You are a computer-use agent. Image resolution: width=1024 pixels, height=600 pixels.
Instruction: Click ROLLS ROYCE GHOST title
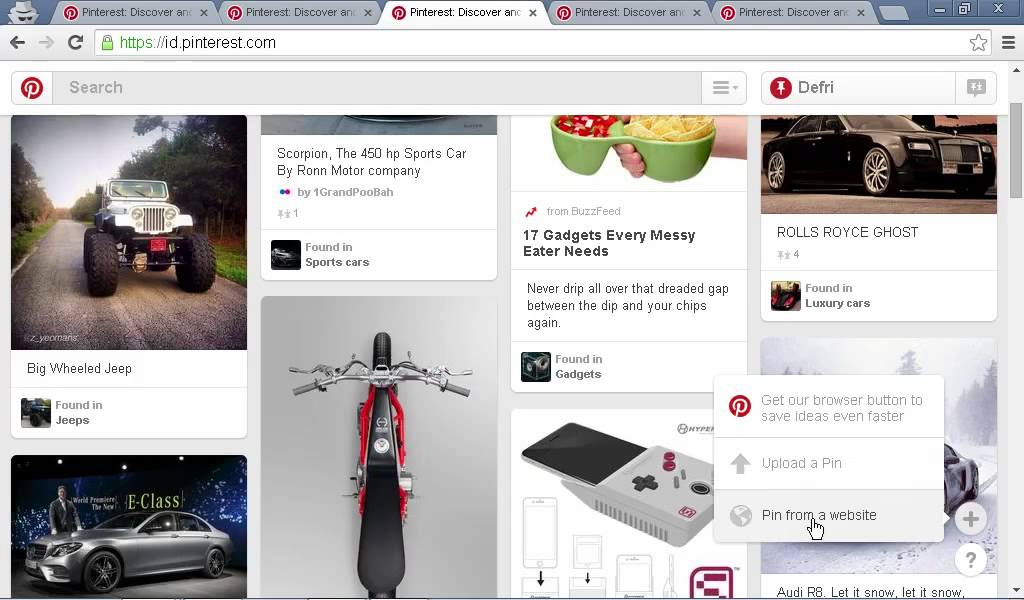847,232
